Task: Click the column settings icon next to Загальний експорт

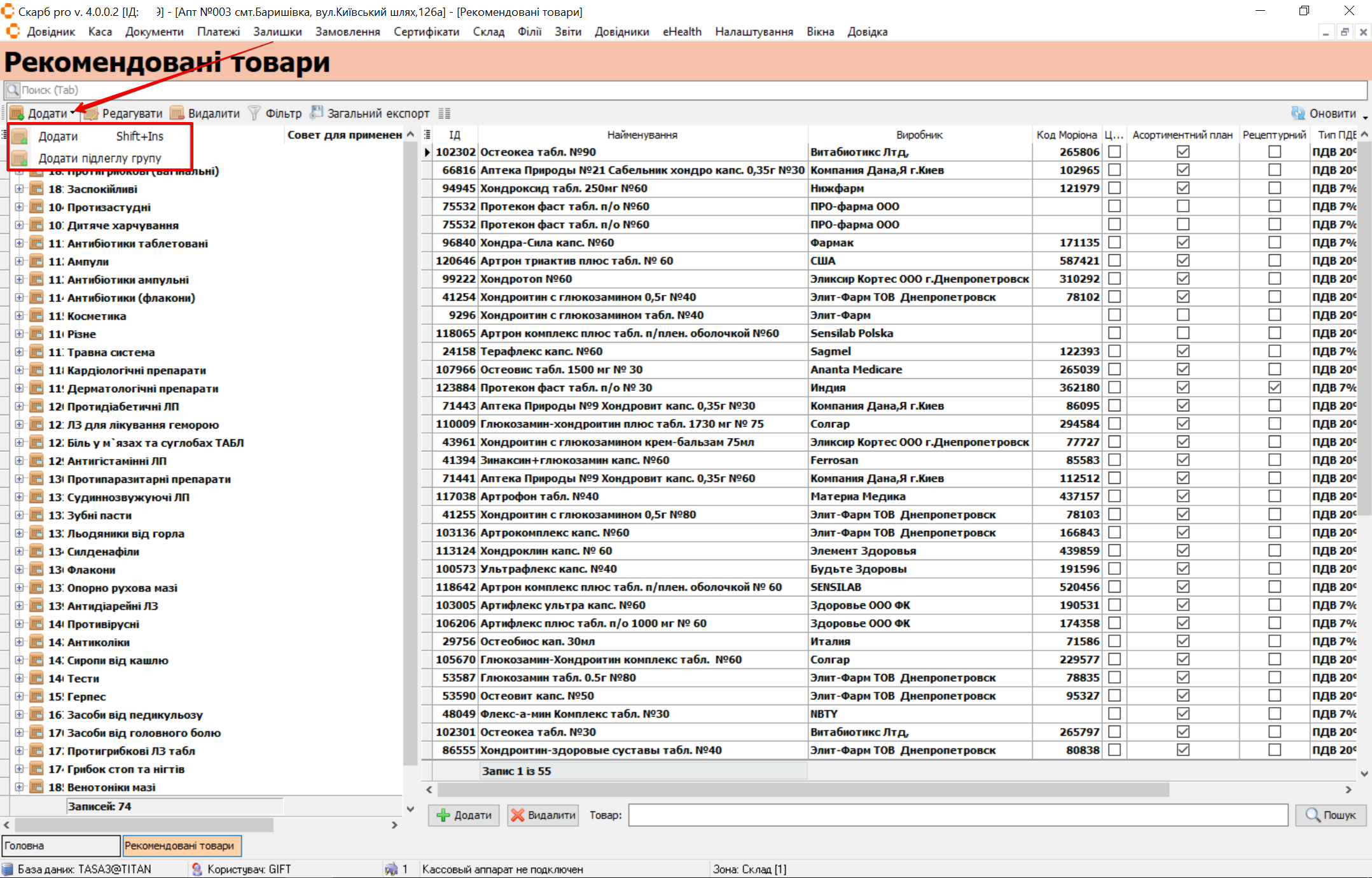Action: point(444,113)
